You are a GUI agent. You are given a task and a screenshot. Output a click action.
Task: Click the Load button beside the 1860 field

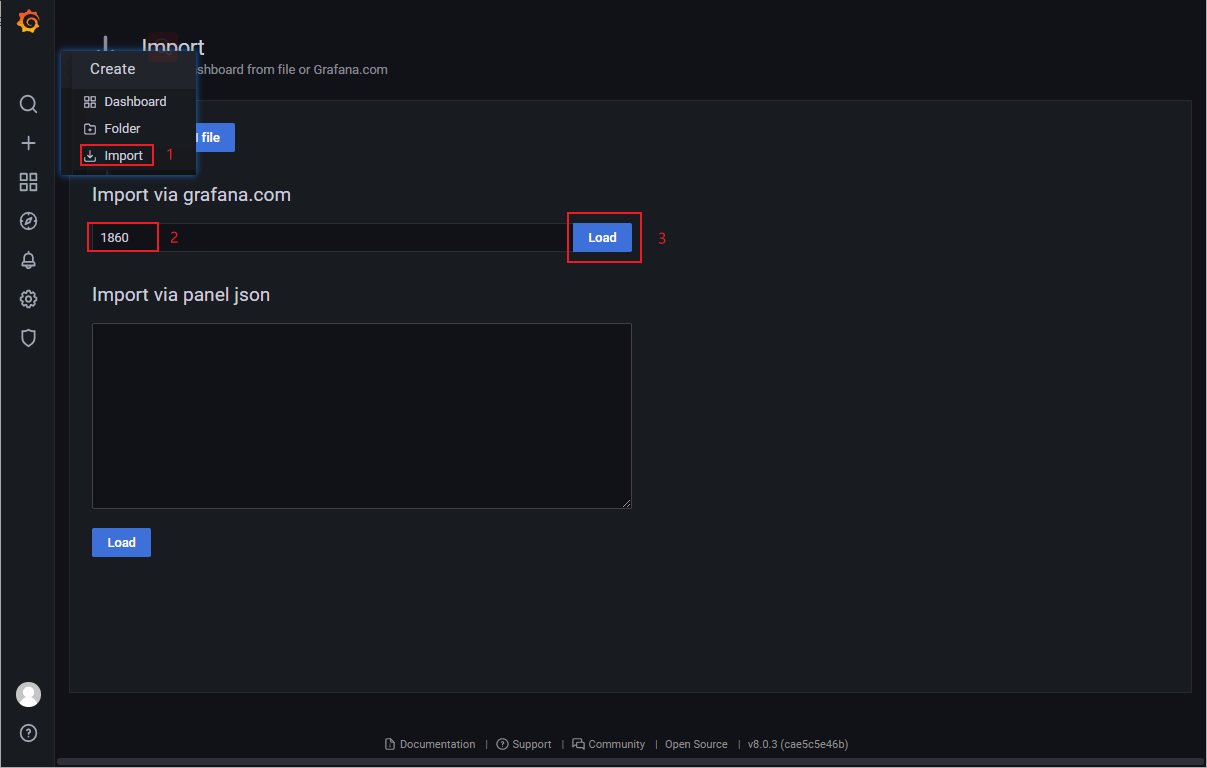[602, 238]
